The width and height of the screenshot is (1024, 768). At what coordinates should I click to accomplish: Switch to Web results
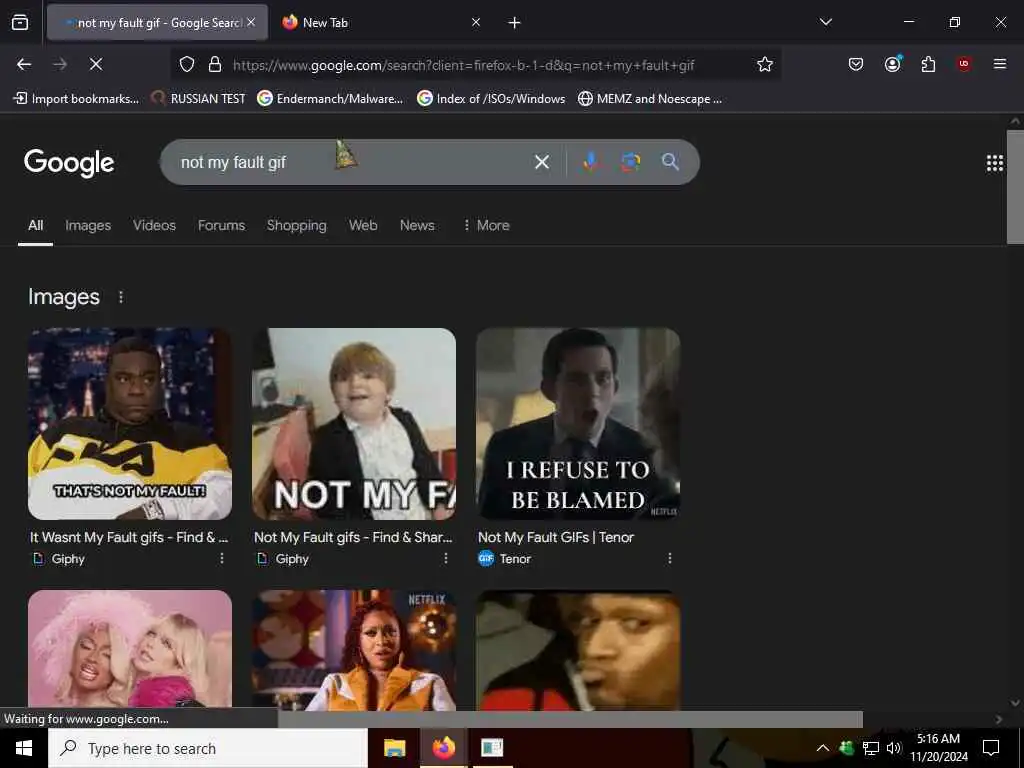pos(363,225)
